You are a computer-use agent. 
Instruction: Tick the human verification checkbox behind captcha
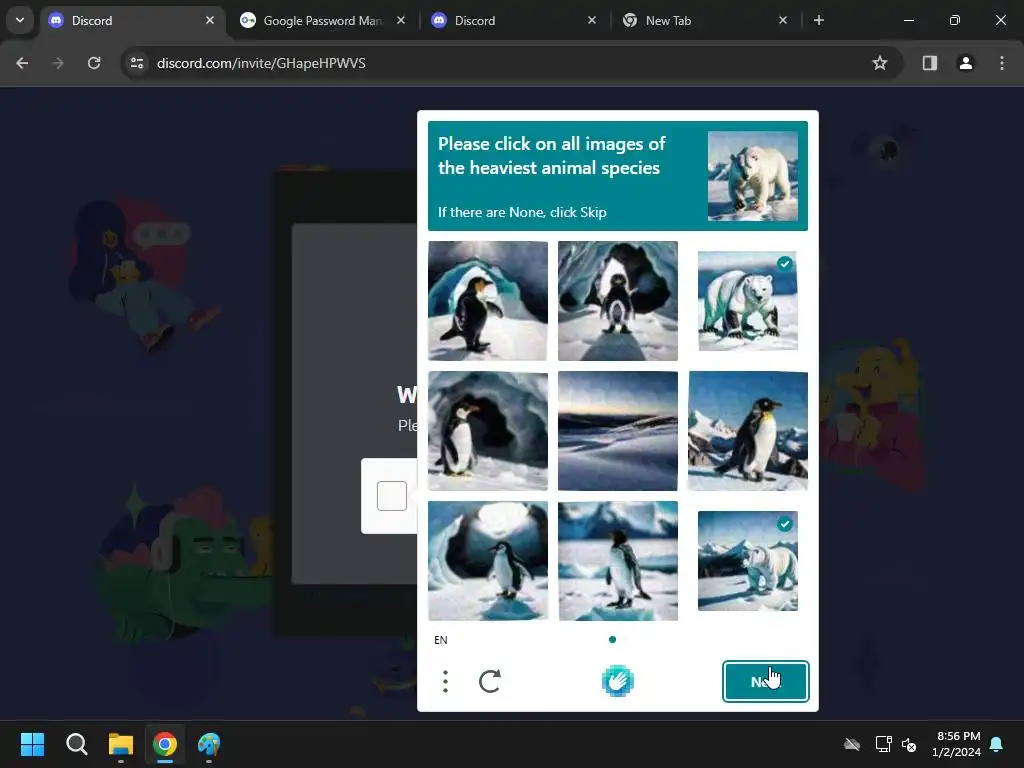coord(392,496)
